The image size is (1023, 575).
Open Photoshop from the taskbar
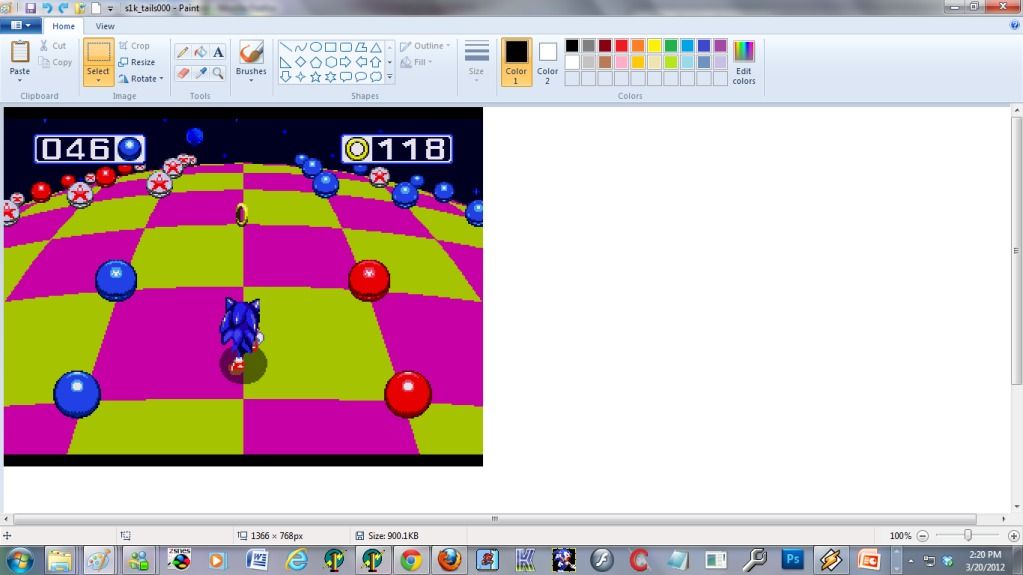[793, 560]
